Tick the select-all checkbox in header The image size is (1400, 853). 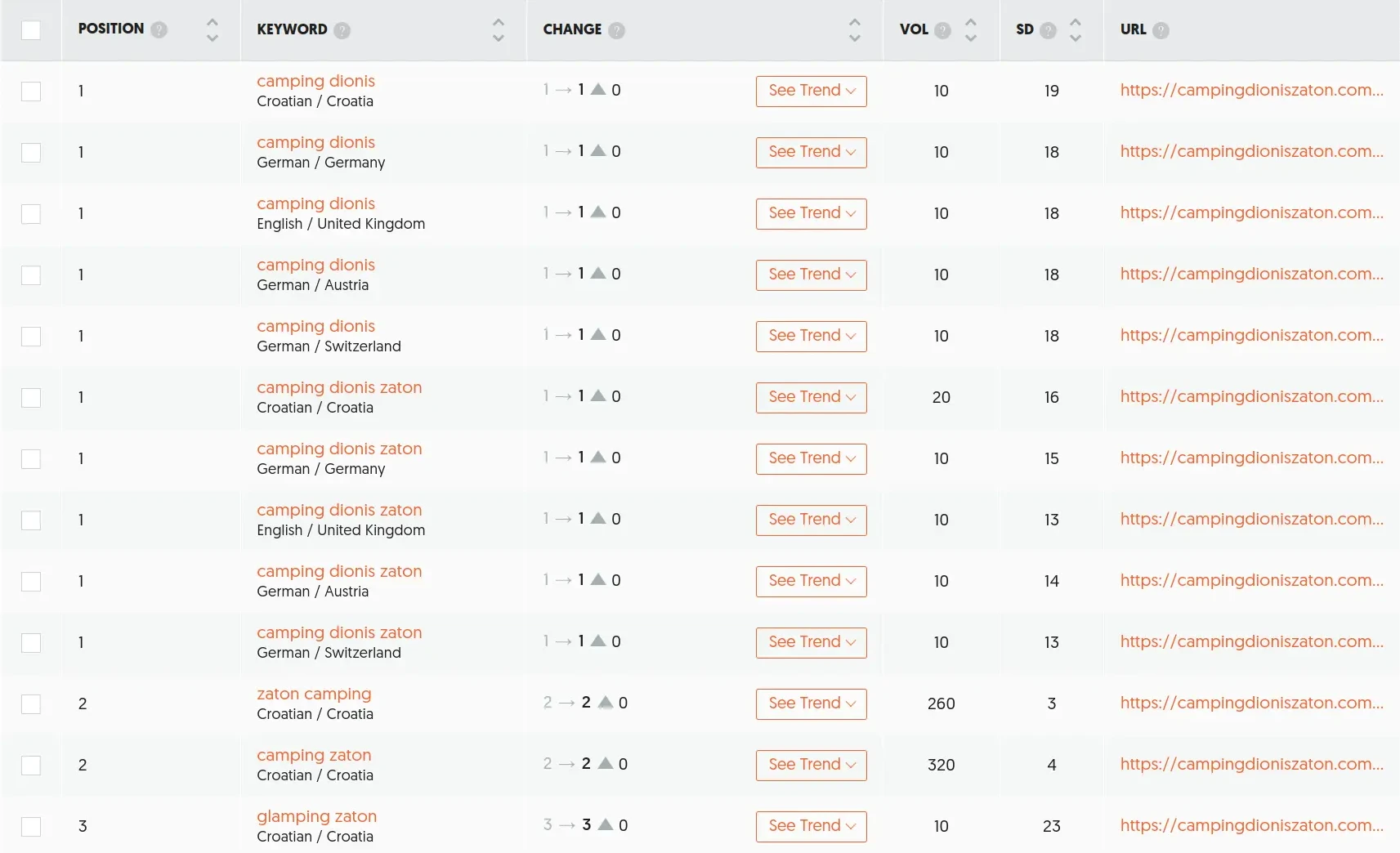(x=31, y=30)
